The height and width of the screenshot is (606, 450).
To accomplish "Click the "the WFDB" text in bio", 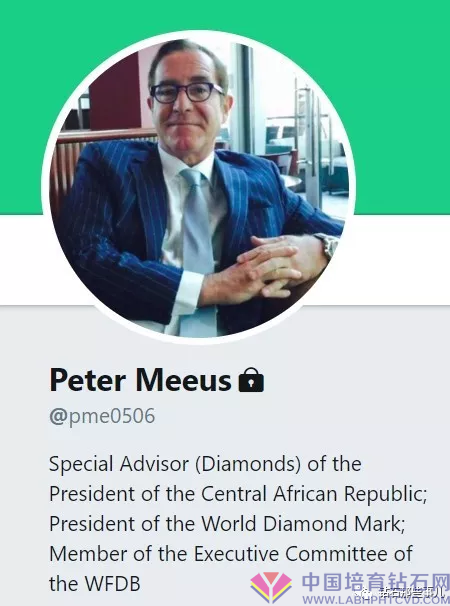I will tap(95, 584).
